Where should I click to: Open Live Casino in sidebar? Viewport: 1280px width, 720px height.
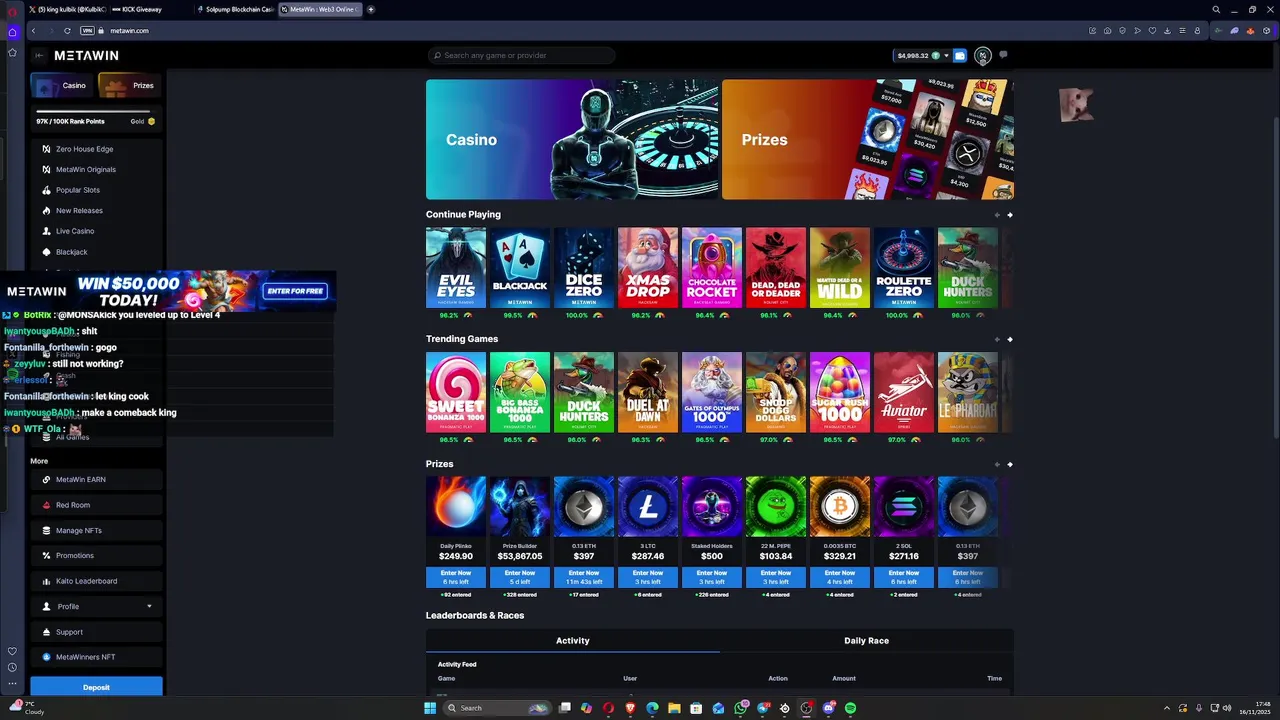[96, 231]
